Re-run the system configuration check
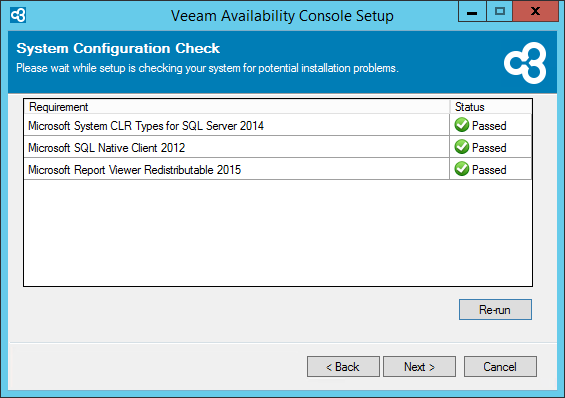 pyautogui.click(x=495, y=309)
